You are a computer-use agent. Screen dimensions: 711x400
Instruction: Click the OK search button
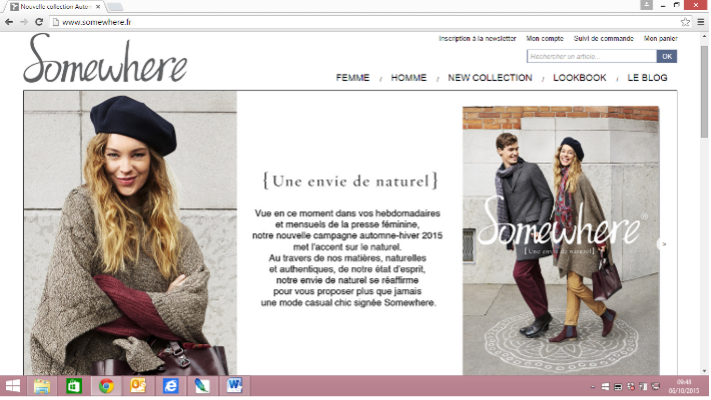[667, 57]
